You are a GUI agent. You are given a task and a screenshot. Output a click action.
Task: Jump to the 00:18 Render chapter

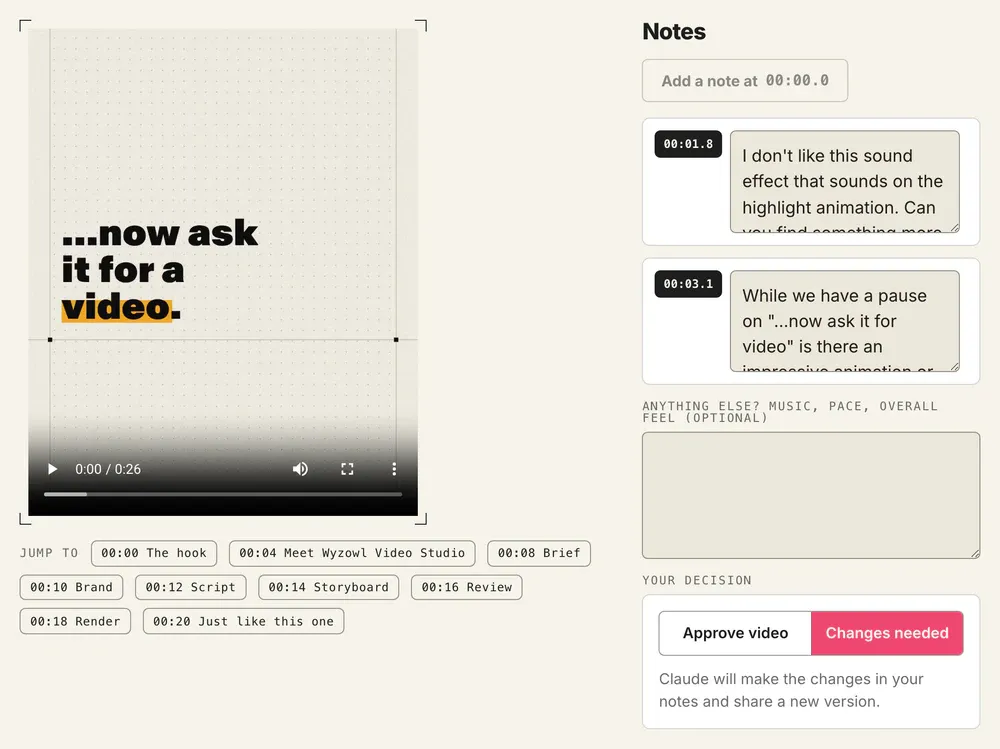click(x=75, y=621)
